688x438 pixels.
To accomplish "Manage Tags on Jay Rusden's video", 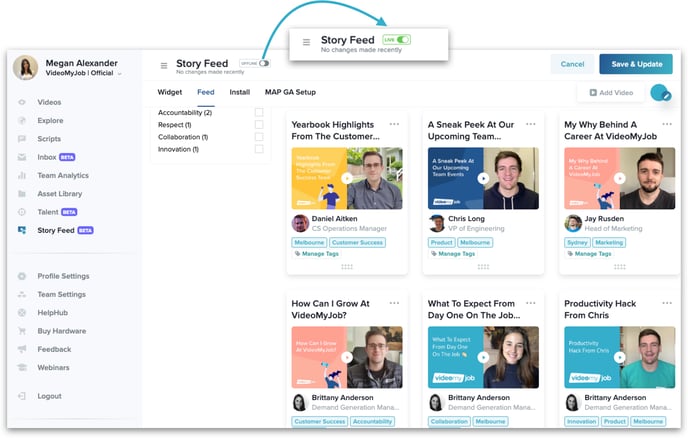I will click(x=590, y=254).
